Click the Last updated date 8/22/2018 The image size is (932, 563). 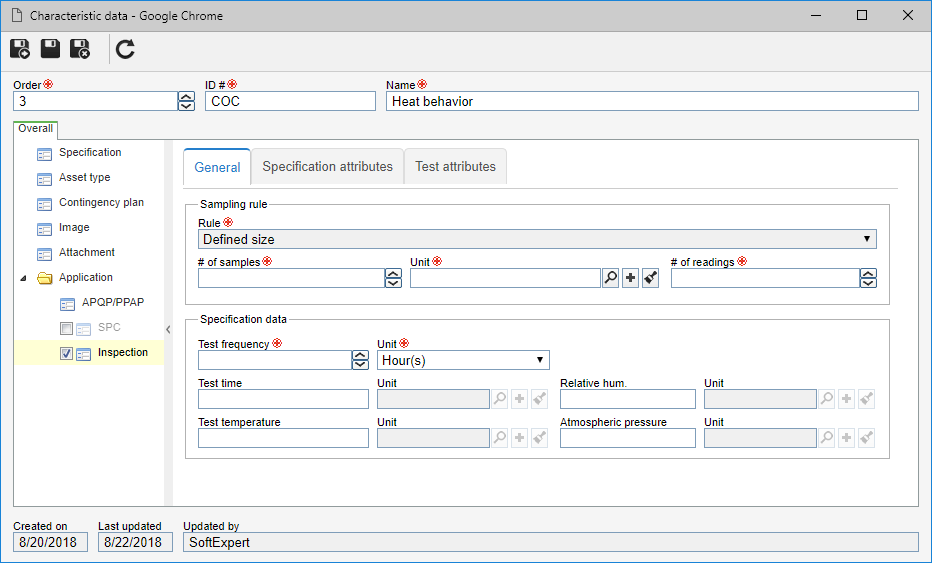[136, 542]
